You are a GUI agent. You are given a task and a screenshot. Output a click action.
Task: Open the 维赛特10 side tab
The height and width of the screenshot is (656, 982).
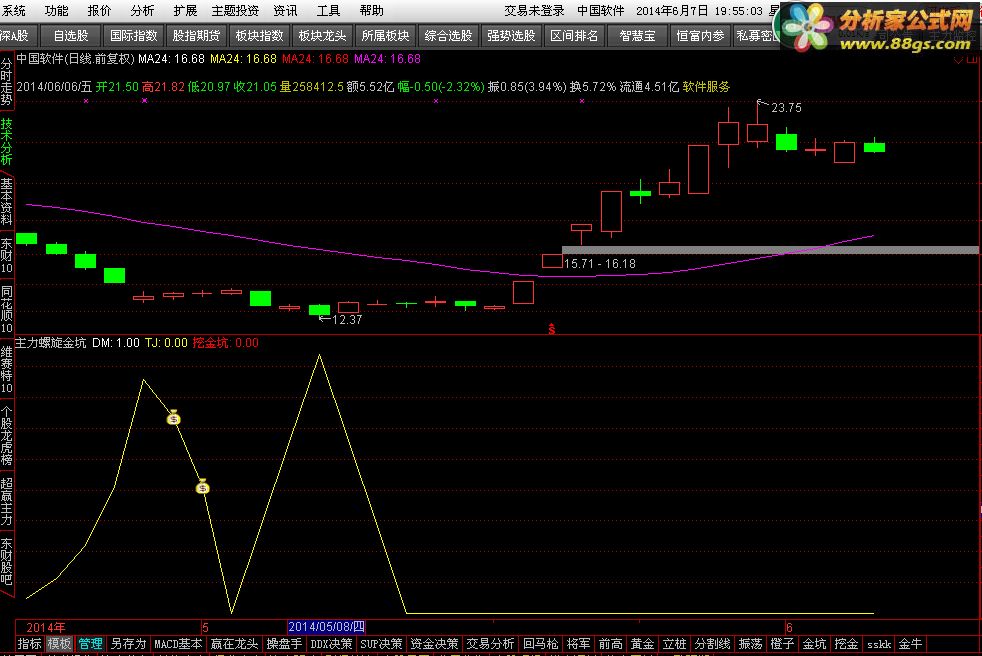tap(6, 370)
